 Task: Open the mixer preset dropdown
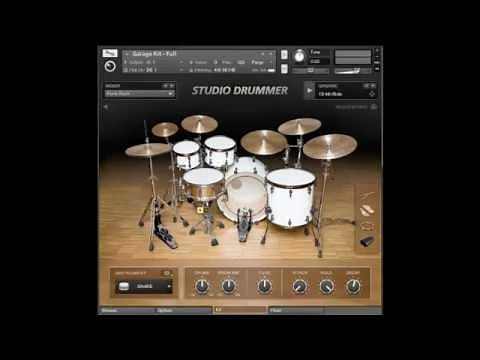(x=140, y=94)
